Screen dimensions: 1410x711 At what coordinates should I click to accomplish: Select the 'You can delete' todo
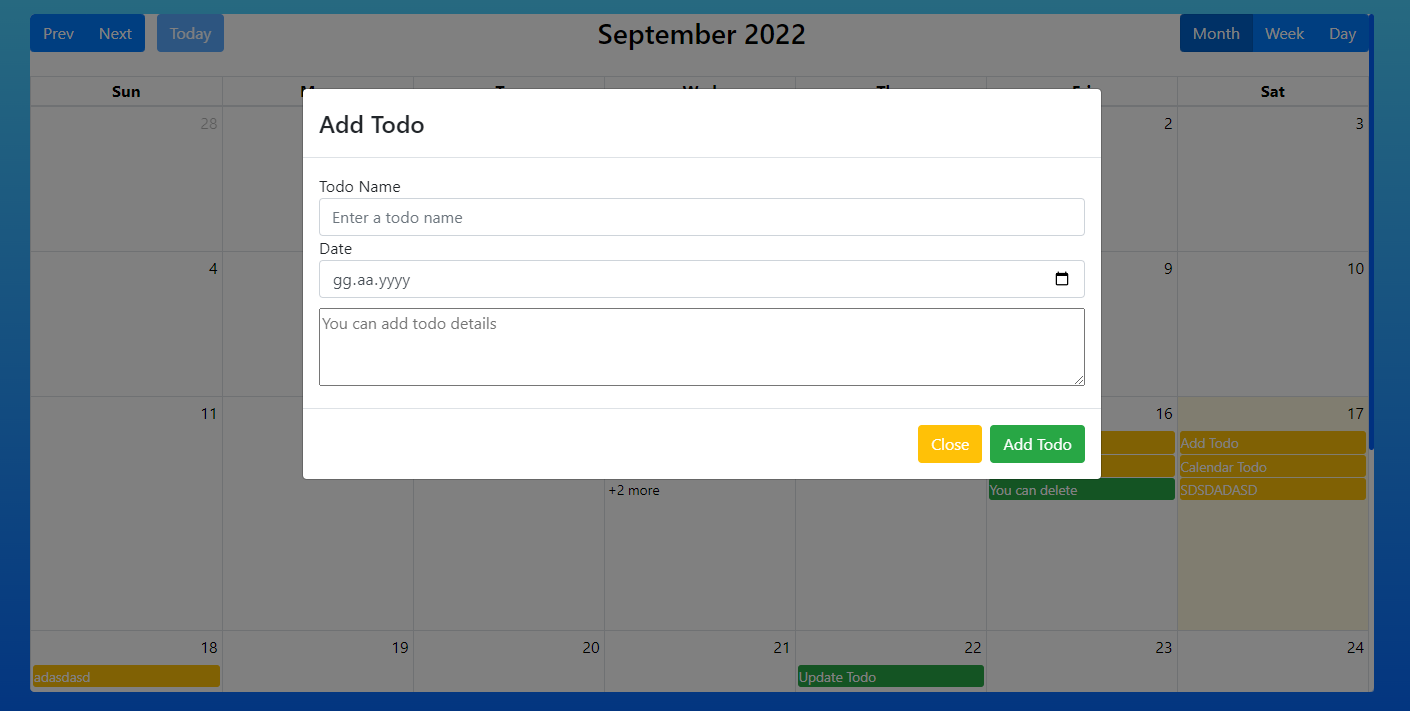[x=1080, y=489]
